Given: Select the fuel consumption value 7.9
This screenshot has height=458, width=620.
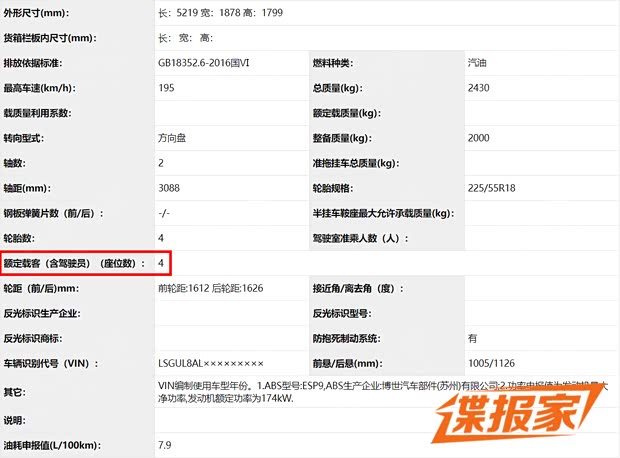Looking at the screenshot, I should point(165,444).
